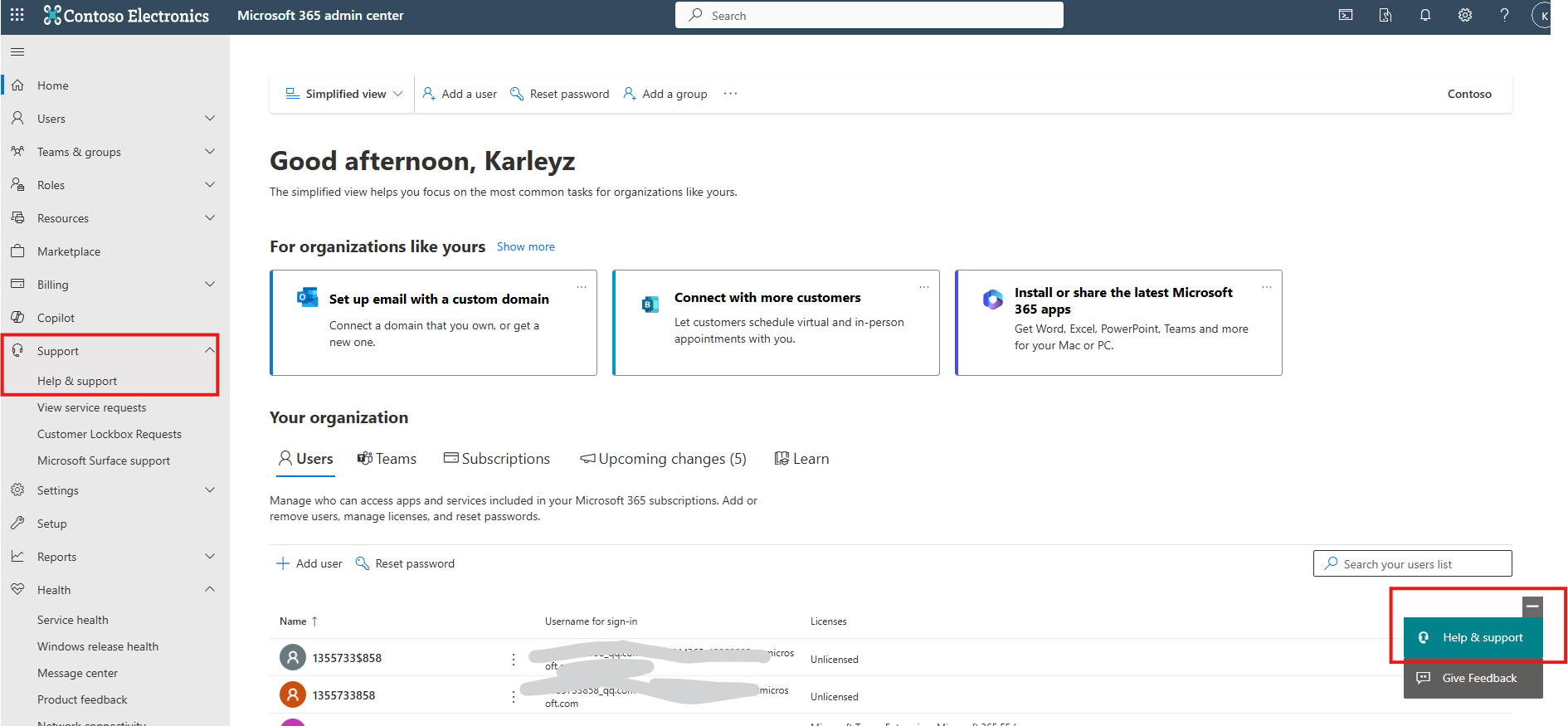Switch to the Subscriptions tab
The image size is (1568, 726).
click(x=496, y=459)
